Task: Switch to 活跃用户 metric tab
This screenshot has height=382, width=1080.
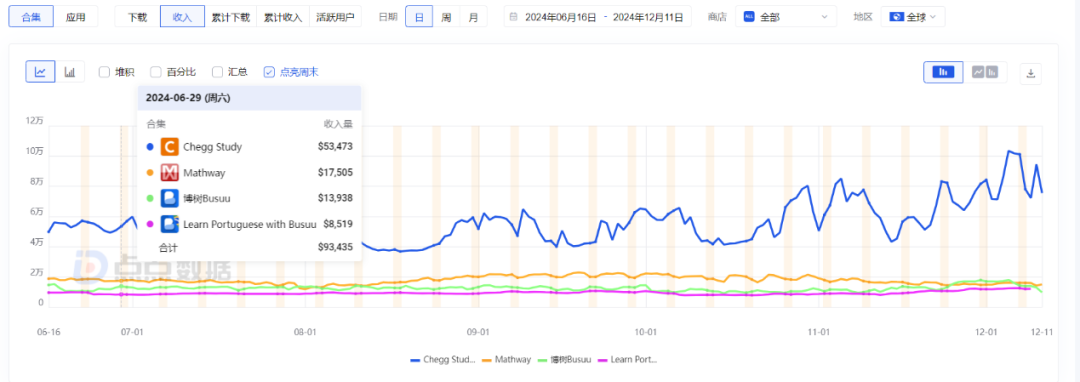Action: (x=335, y=17)
